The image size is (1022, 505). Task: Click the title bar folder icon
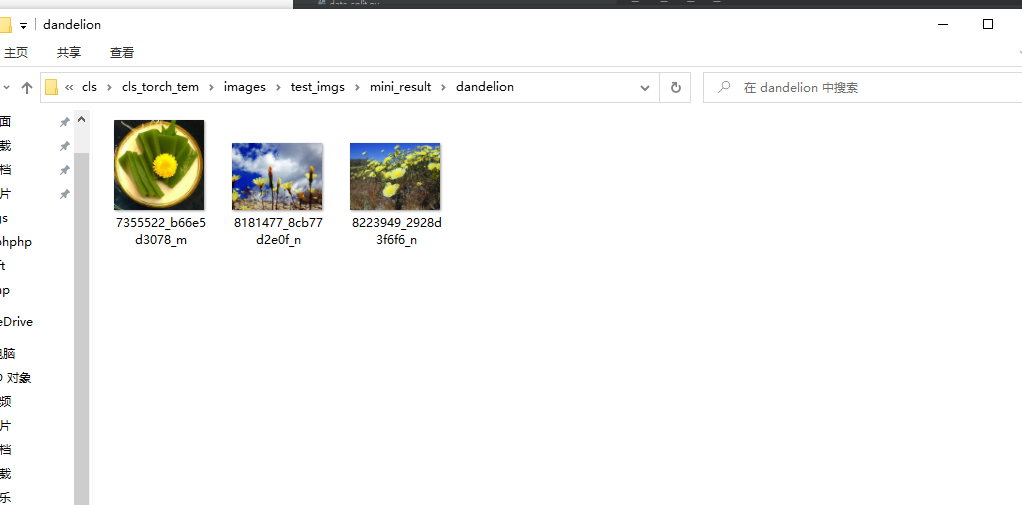pyautogui.click(x=5, y=25)
